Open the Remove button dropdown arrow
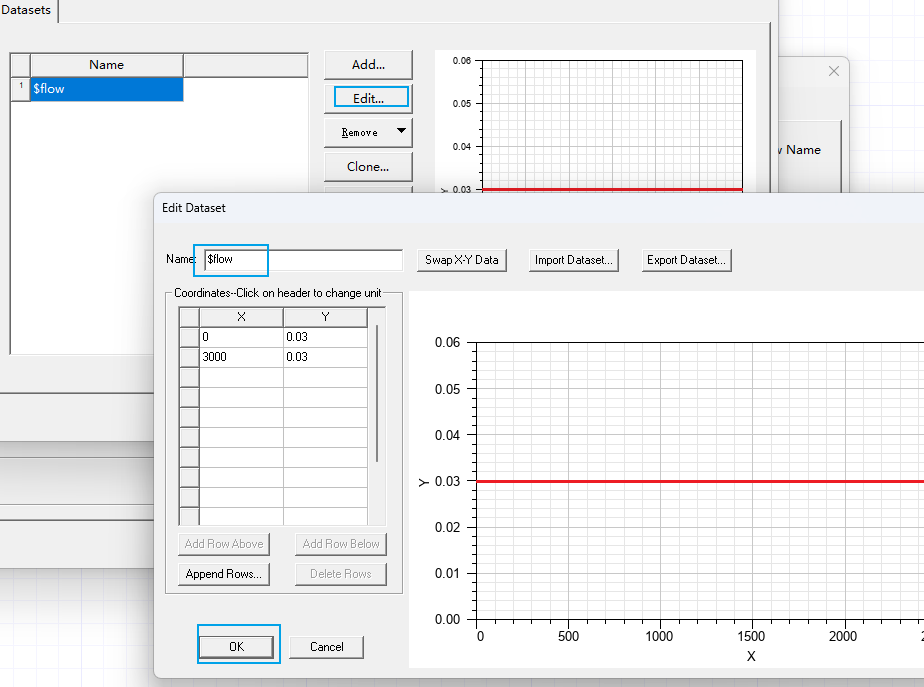Screen dimensions: 924x687 (401, 131)
